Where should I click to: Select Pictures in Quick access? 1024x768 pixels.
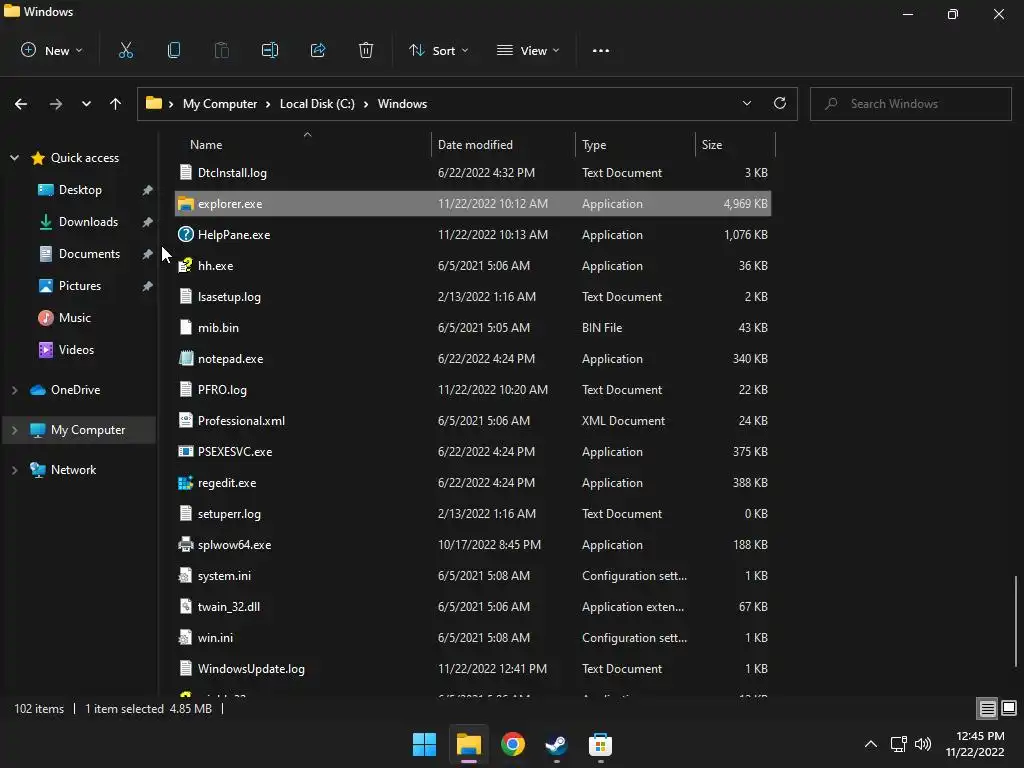[80, 286]
